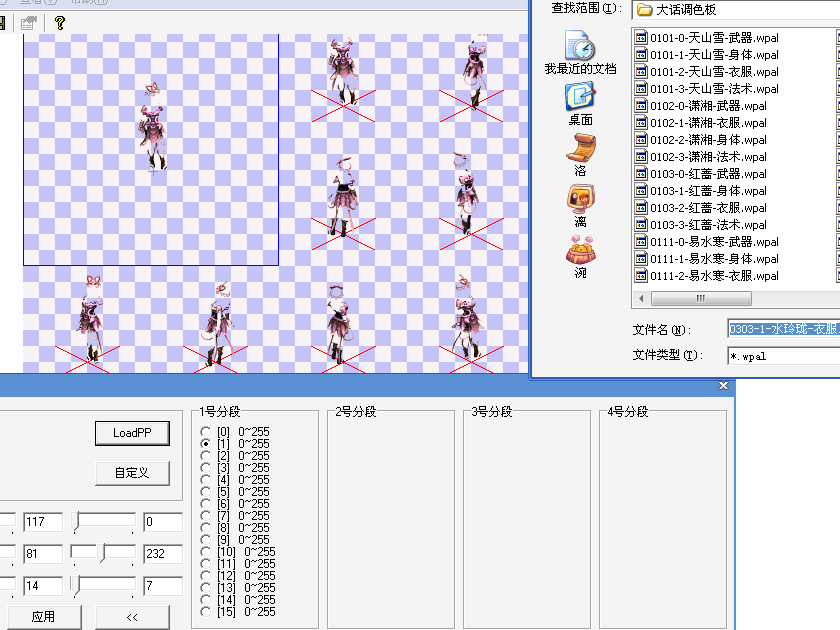Click the file list scrollbar left arrow

[641, 298]
